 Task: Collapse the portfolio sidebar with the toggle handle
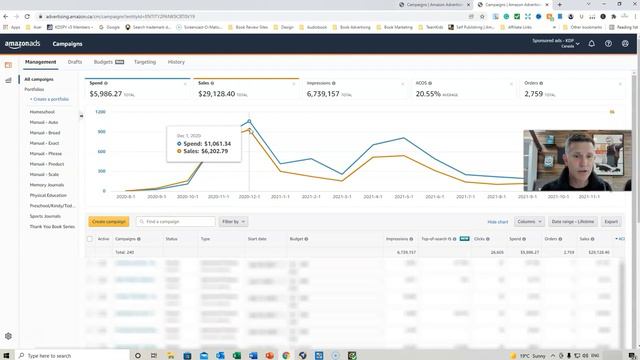tap(81, 116)
